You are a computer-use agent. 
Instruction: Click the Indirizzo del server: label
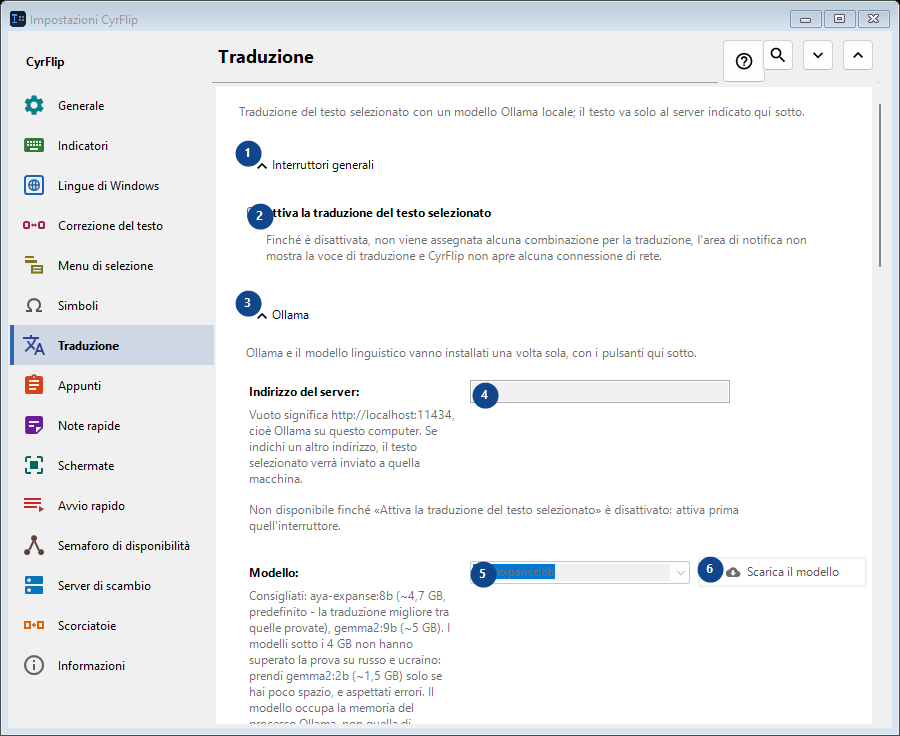click(x=304, y=392)
